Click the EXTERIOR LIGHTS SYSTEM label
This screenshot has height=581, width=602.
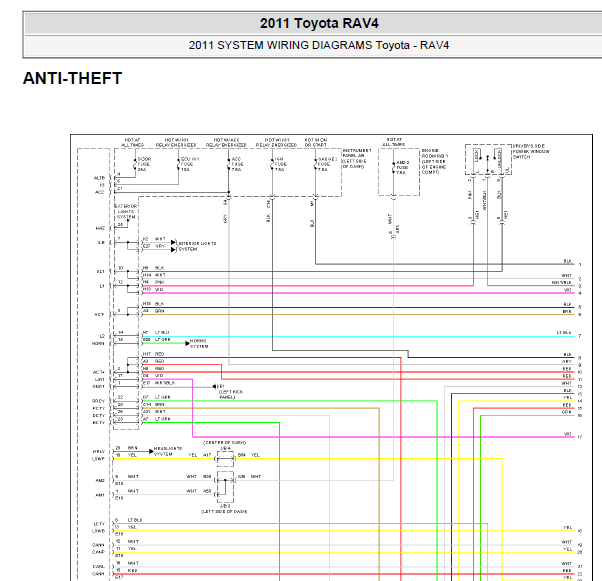[126, 212]
